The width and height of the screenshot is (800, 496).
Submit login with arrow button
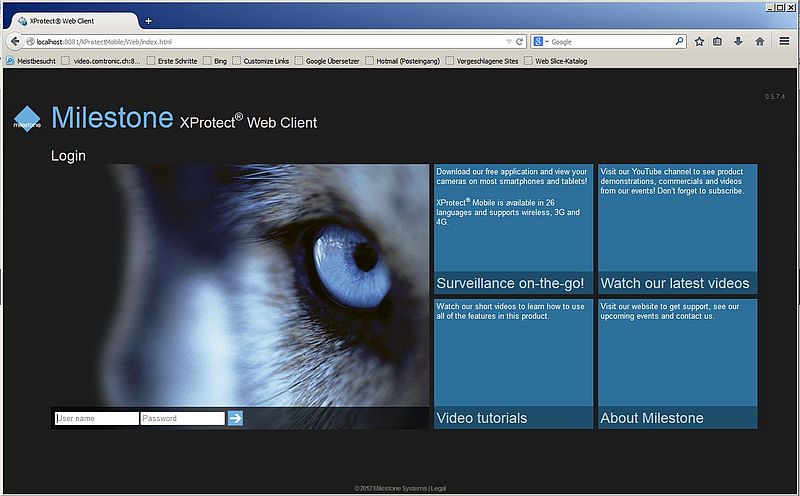235,418
